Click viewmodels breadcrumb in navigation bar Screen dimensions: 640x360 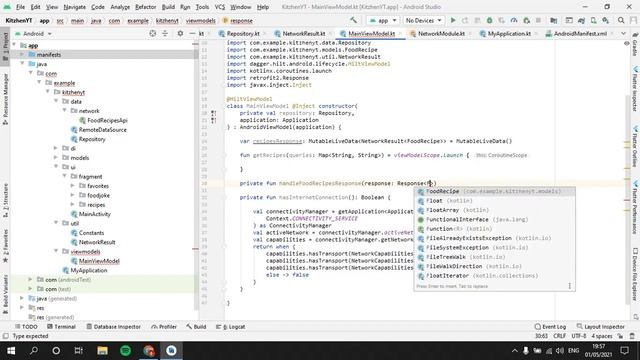[200, 20]
